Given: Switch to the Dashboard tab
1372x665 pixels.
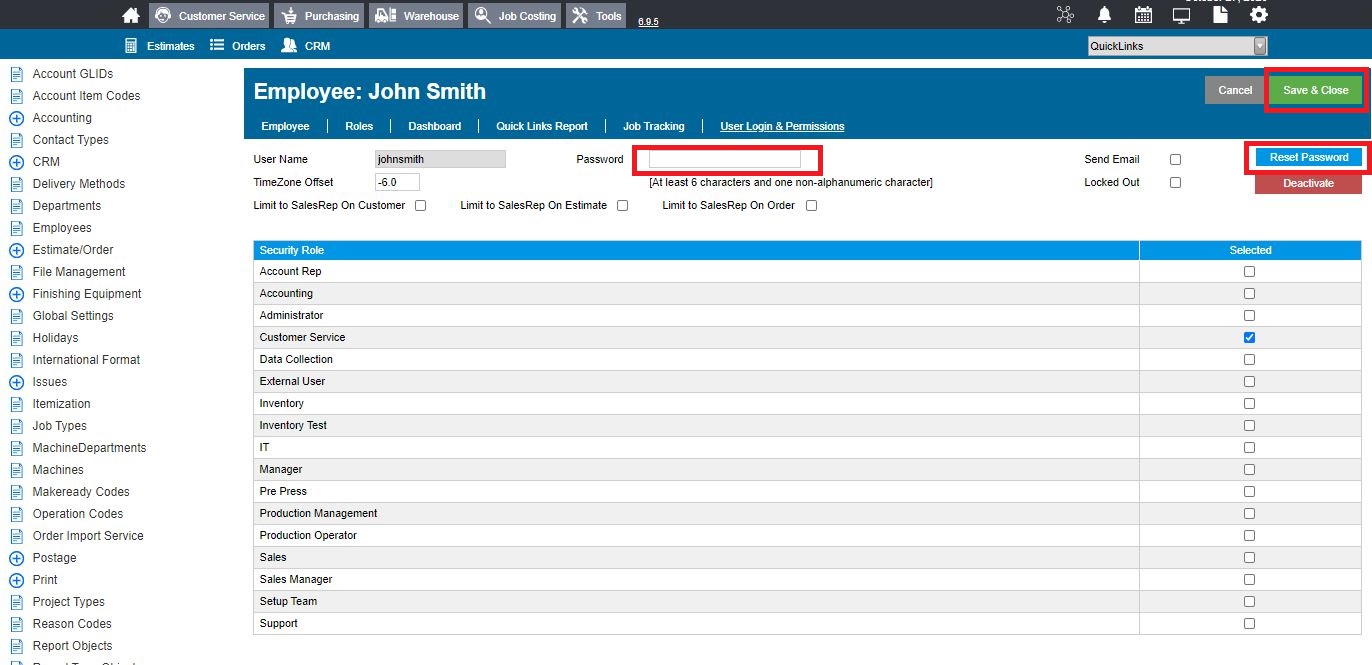Looking at the screenshot, I should tap(435, 126).
